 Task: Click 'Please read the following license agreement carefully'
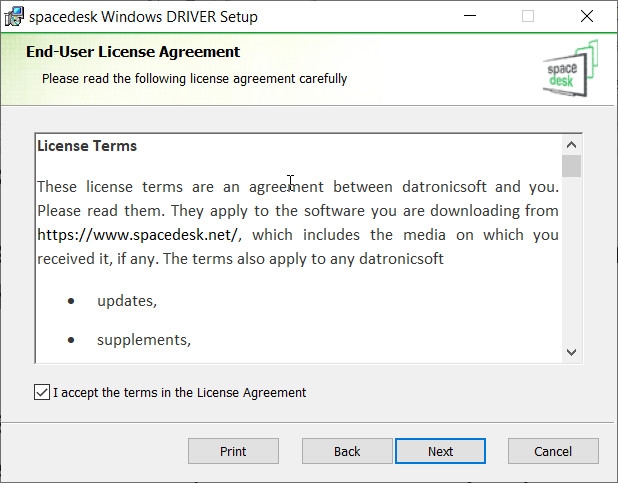195,78
